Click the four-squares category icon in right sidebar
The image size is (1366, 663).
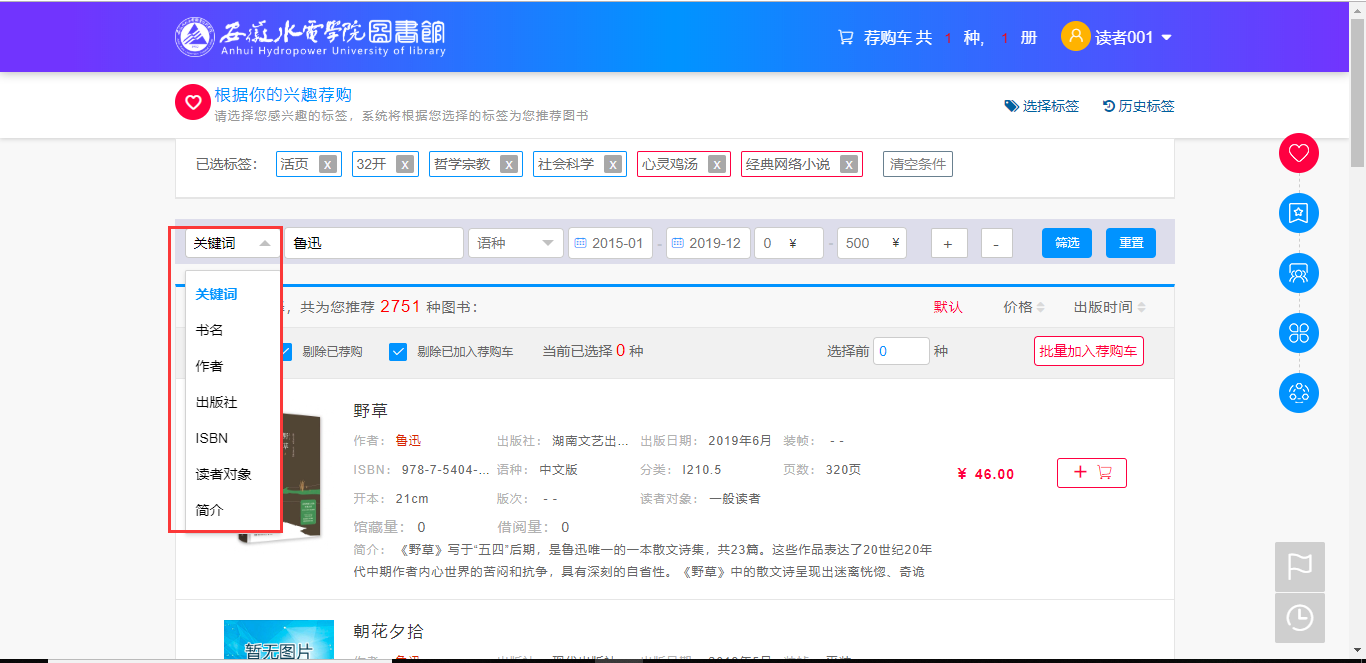click(1298, 333)
